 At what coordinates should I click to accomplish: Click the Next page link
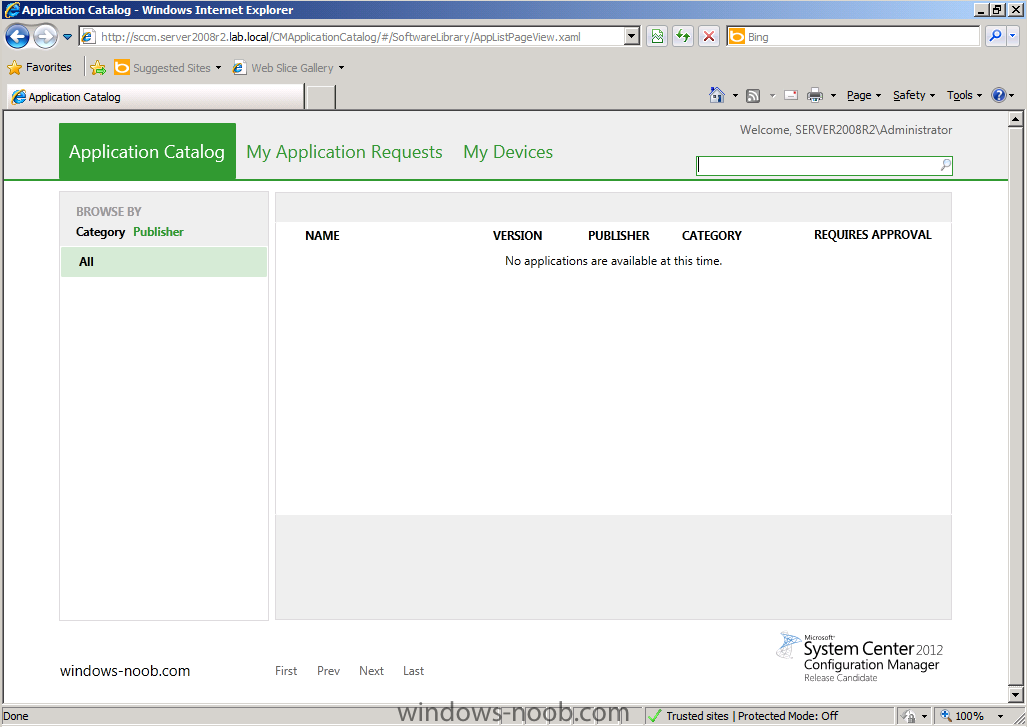(371, 671)
